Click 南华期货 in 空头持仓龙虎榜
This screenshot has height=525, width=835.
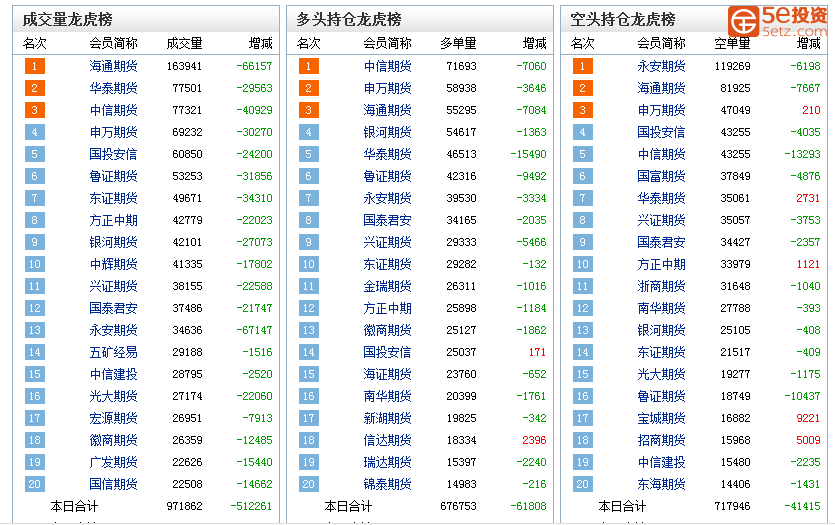point(661,308)
